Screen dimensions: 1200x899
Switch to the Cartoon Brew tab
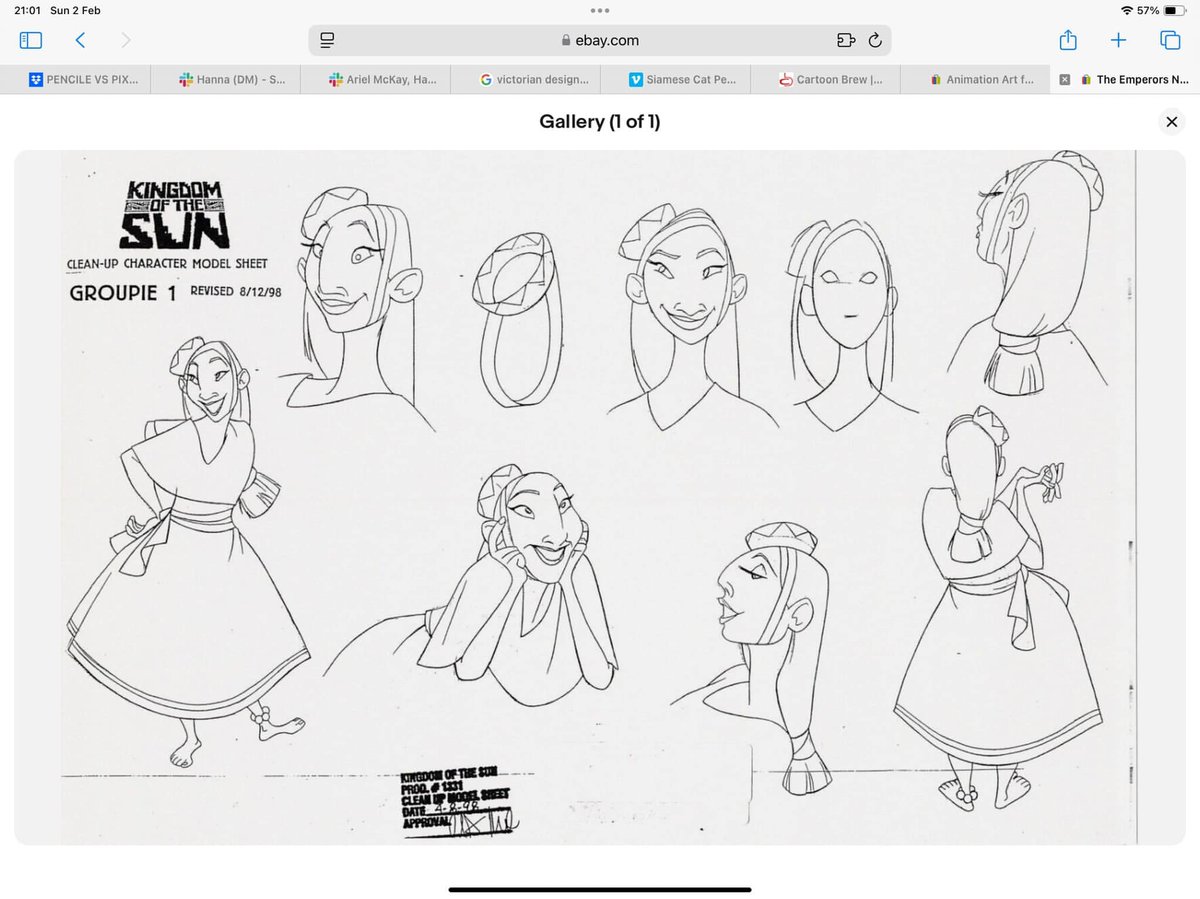pos(825,80)
